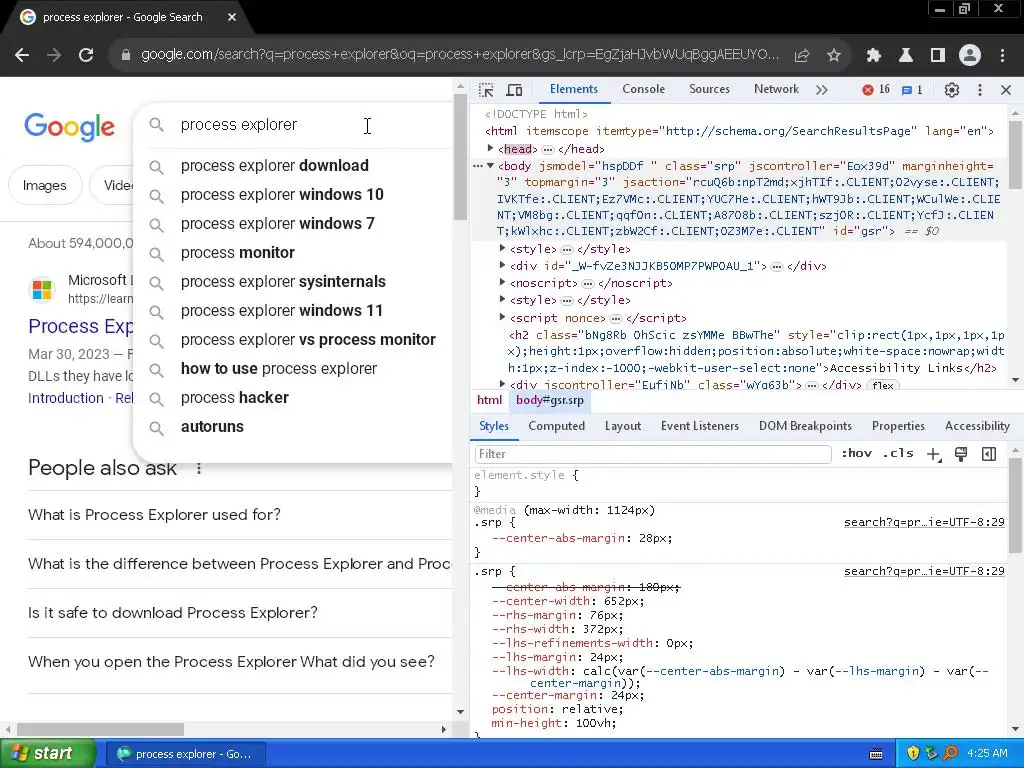Screen dimensions: 1024x768
Task: Open the Extensions puzzle icon
Action: tap(874, 56)
